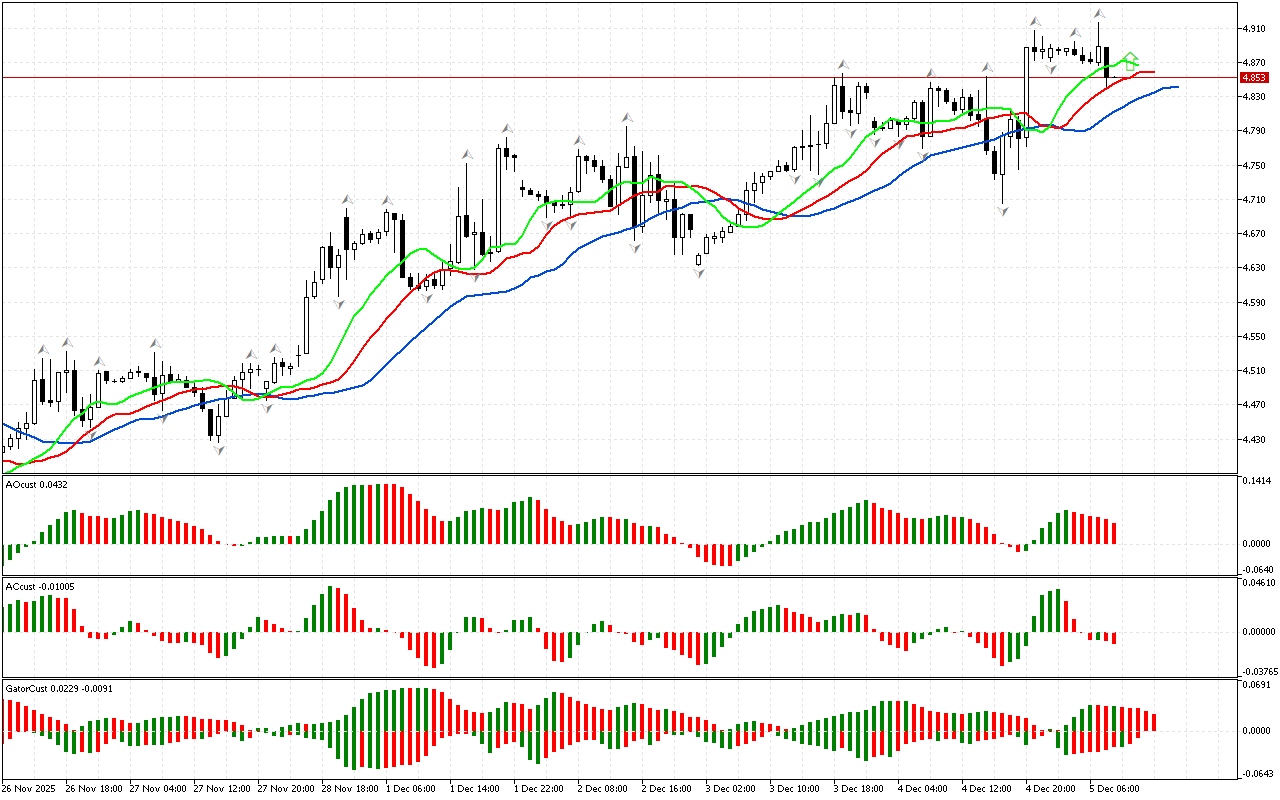Viewport: 1280px width, 800px height.
Task: Click the tall white candle on 4 Dec 20:00
Action: pos(1026,88)
